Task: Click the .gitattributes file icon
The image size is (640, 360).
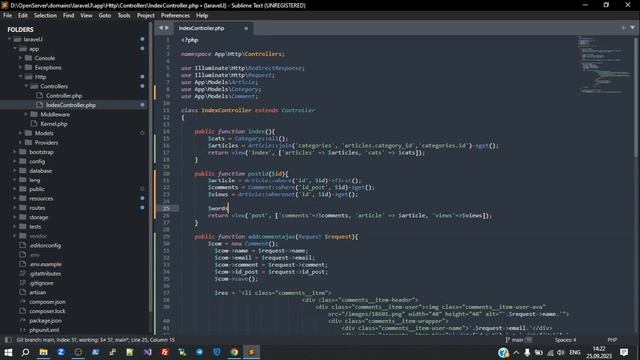Action: pos(23,273)
